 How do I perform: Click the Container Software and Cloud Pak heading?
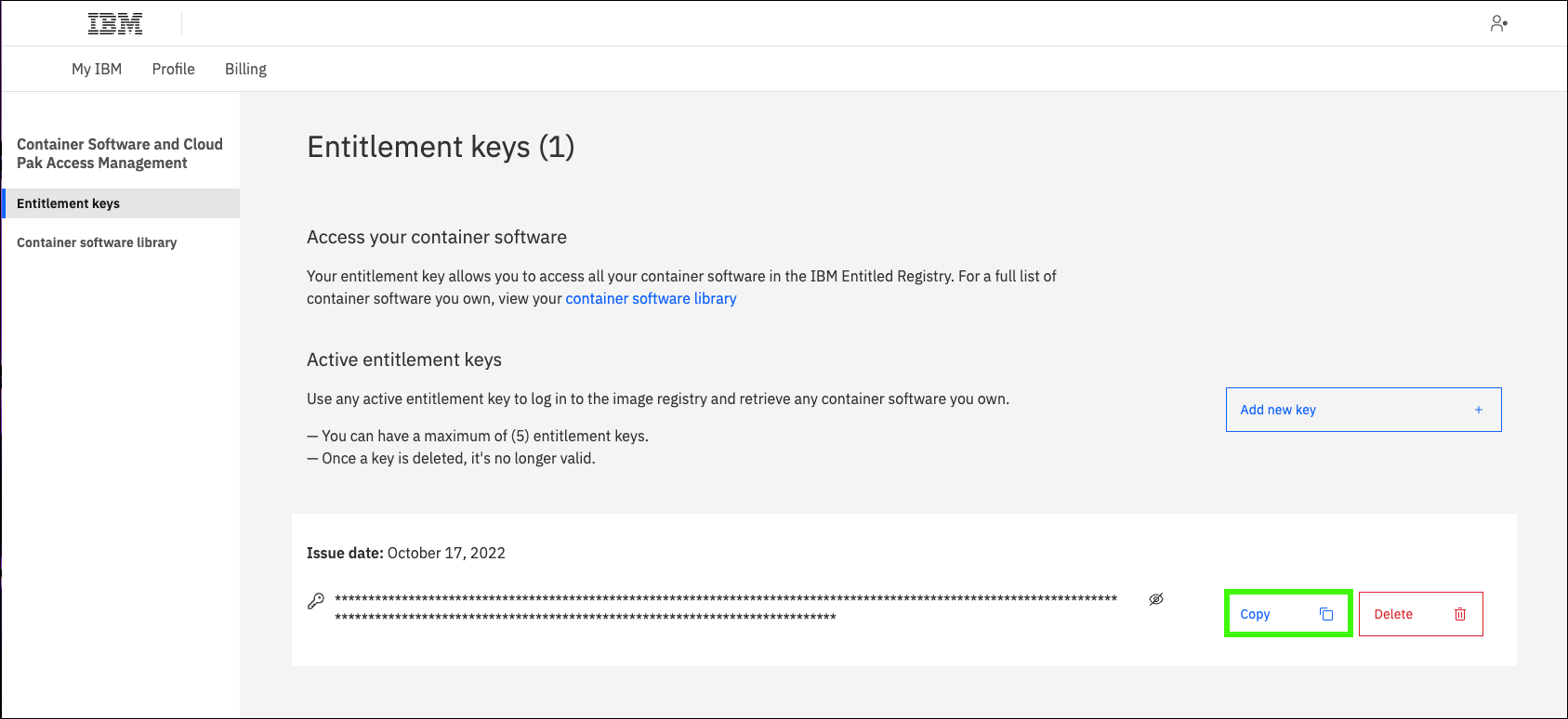click(120, 153)
